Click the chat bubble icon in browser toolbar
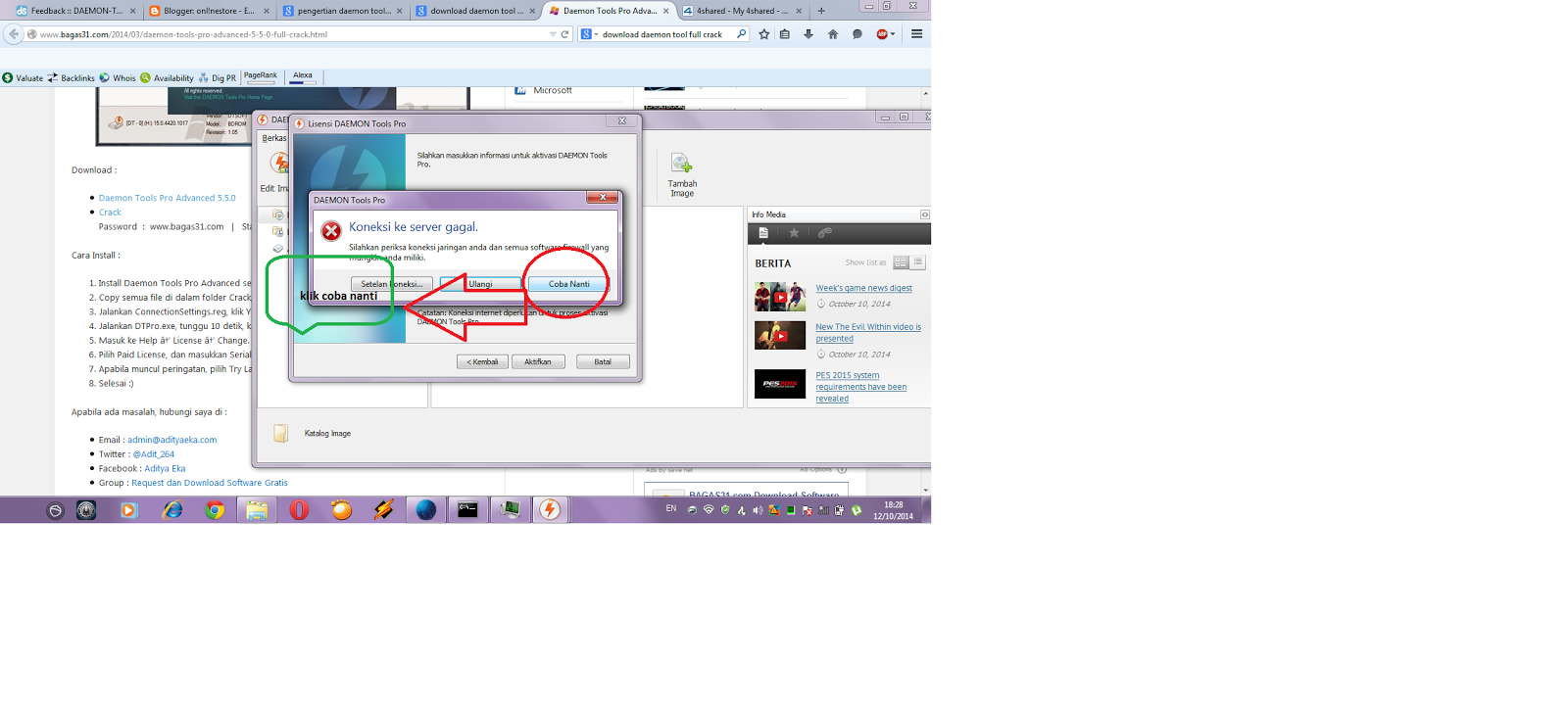1568x710 pixels. click(857, 34)
